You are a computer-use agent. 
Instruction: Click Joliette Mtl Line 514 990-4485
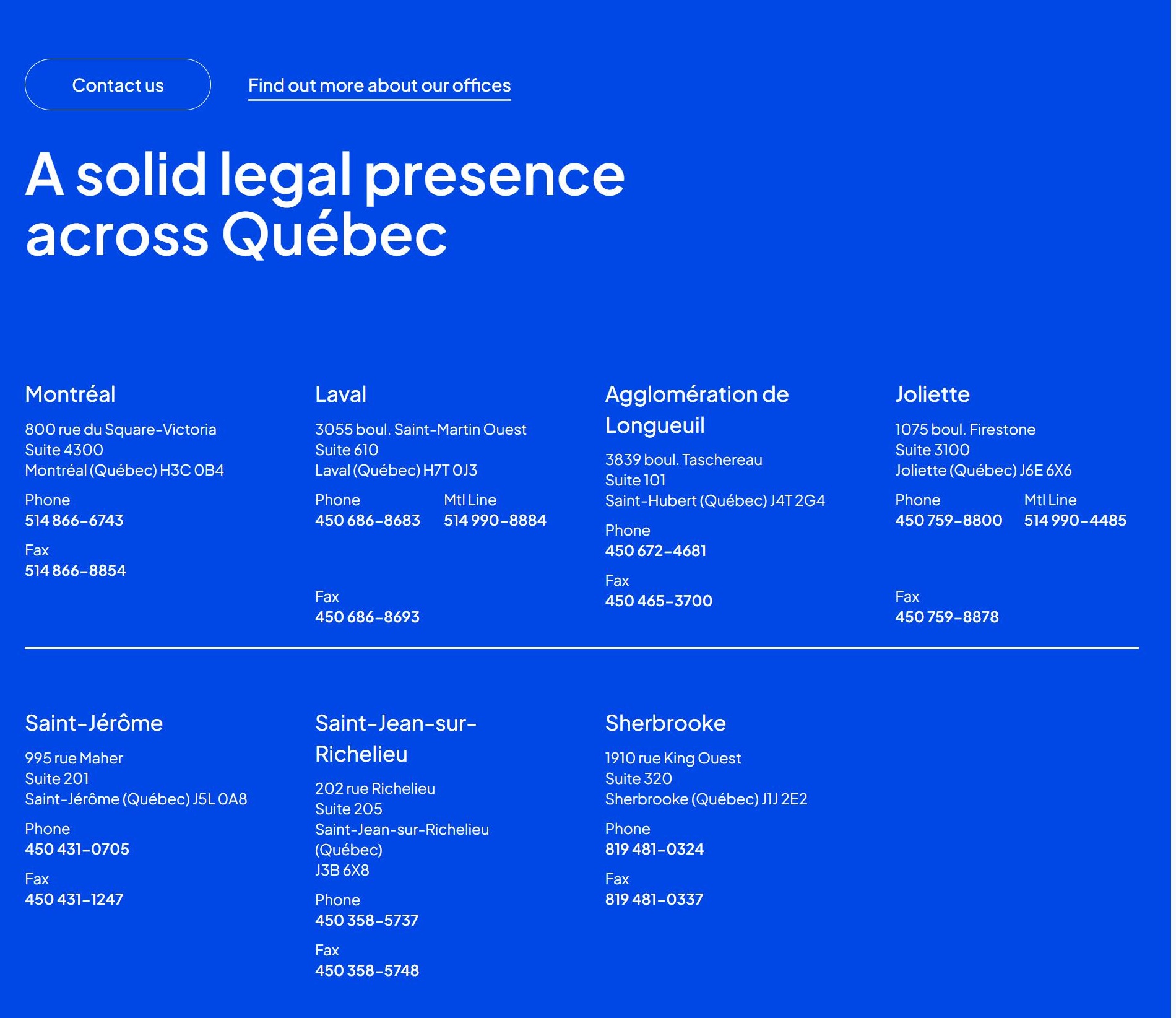click(1075, 520)
